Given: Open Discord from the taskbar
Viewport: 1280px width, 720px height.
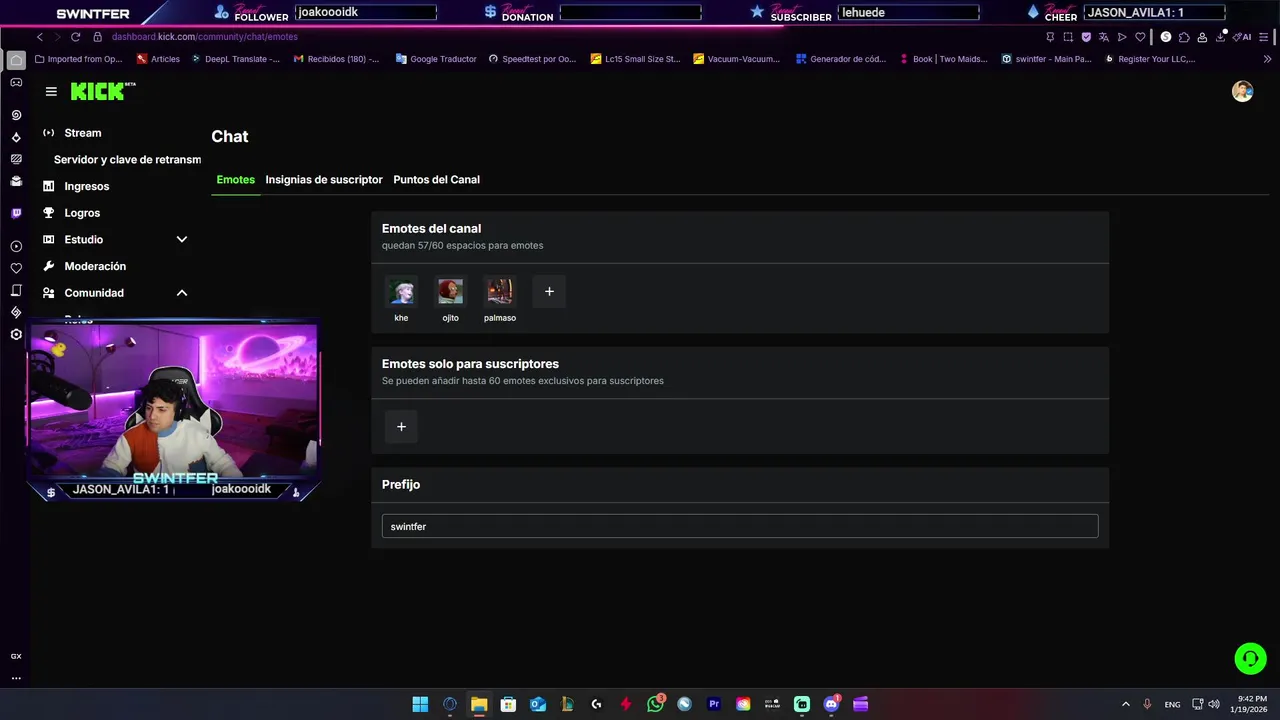Looking at the screenshot, I should (831, 704).
